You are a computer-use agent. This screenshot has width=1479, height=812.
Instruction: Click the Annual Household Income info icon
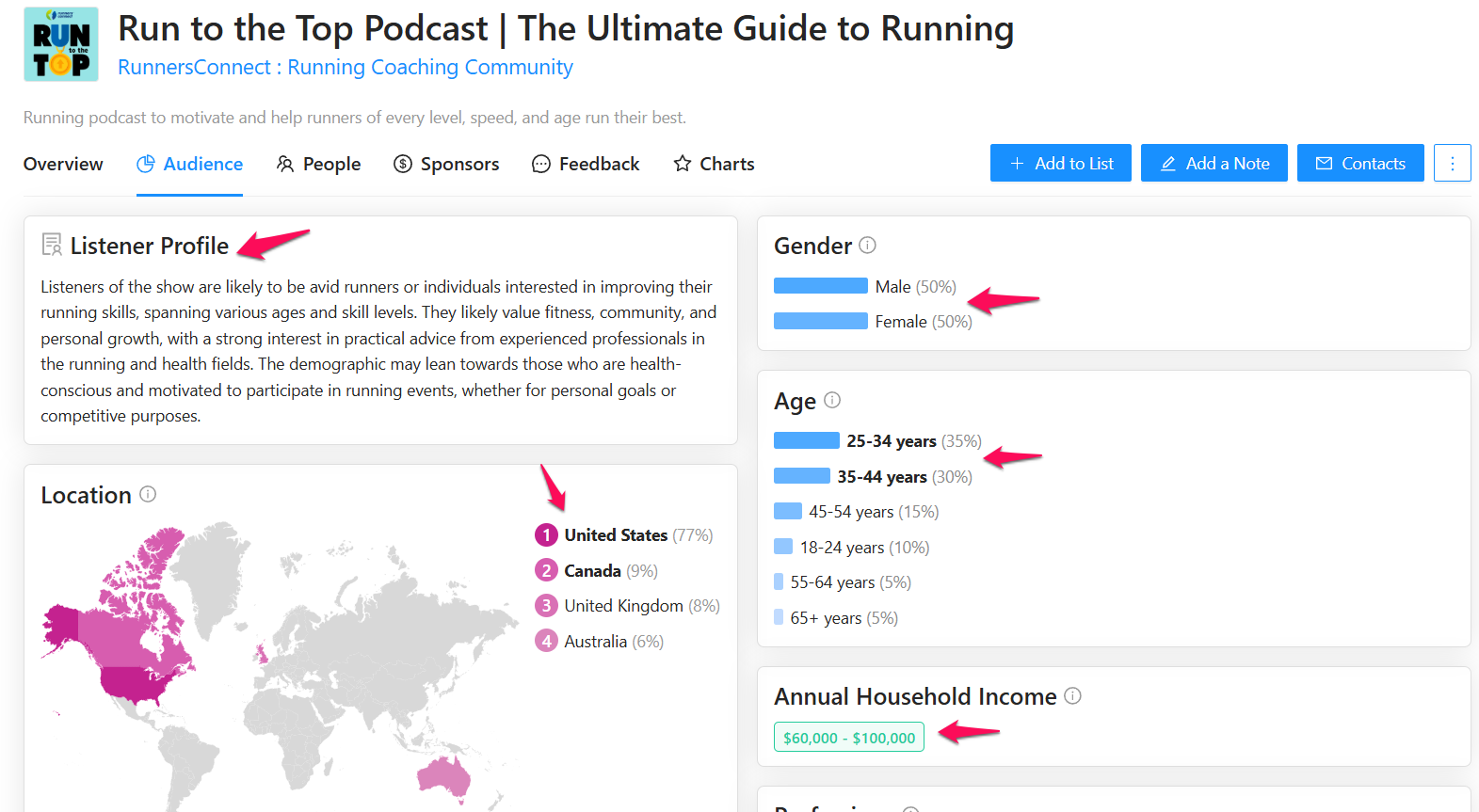1072,695
